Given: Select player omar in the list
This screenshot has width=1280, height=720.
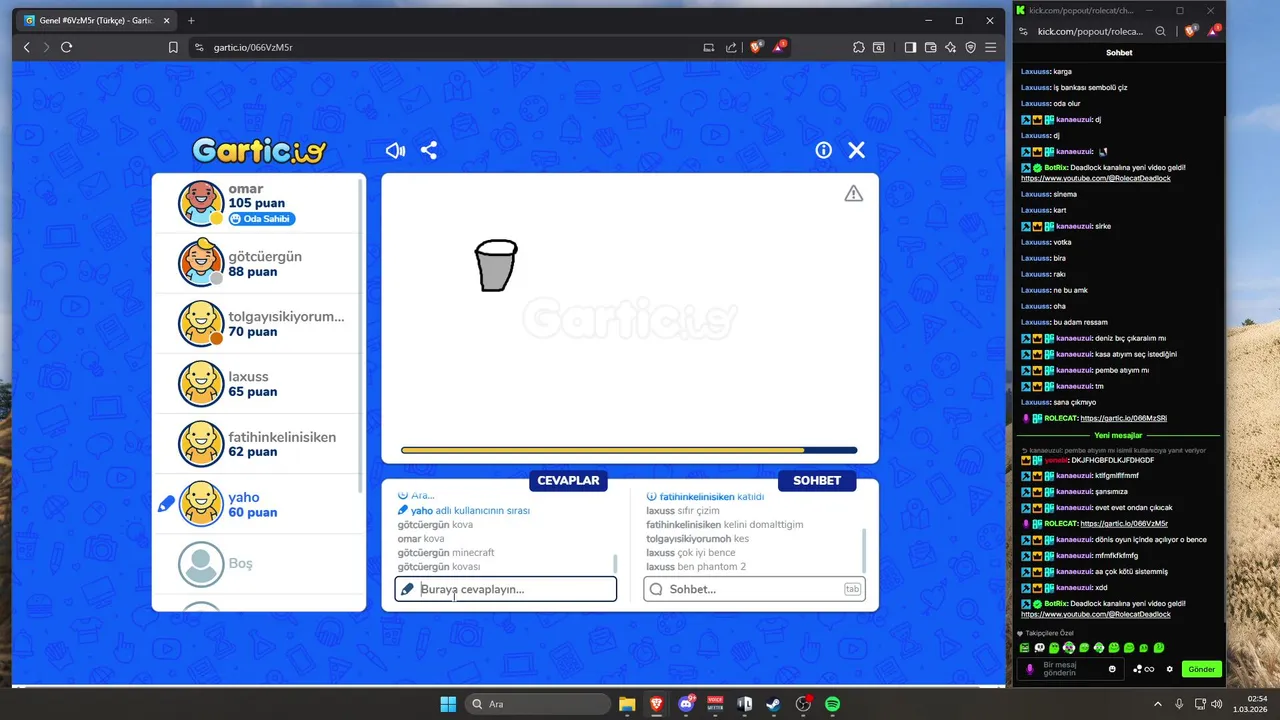Looking at the screenshot, I should coord(258,203).
